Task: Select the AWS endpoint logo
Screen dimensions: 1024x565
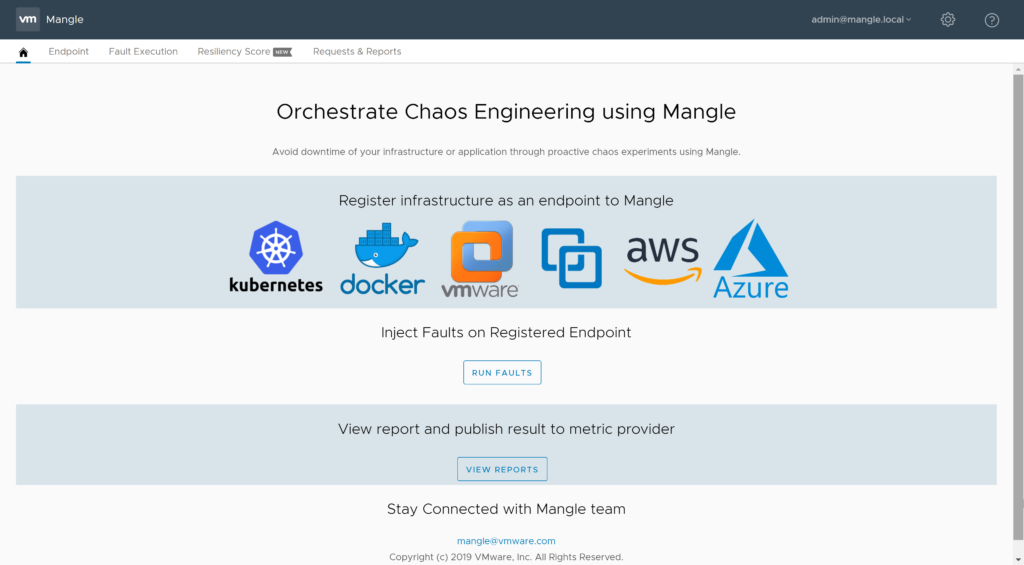Action: [662, 260]
